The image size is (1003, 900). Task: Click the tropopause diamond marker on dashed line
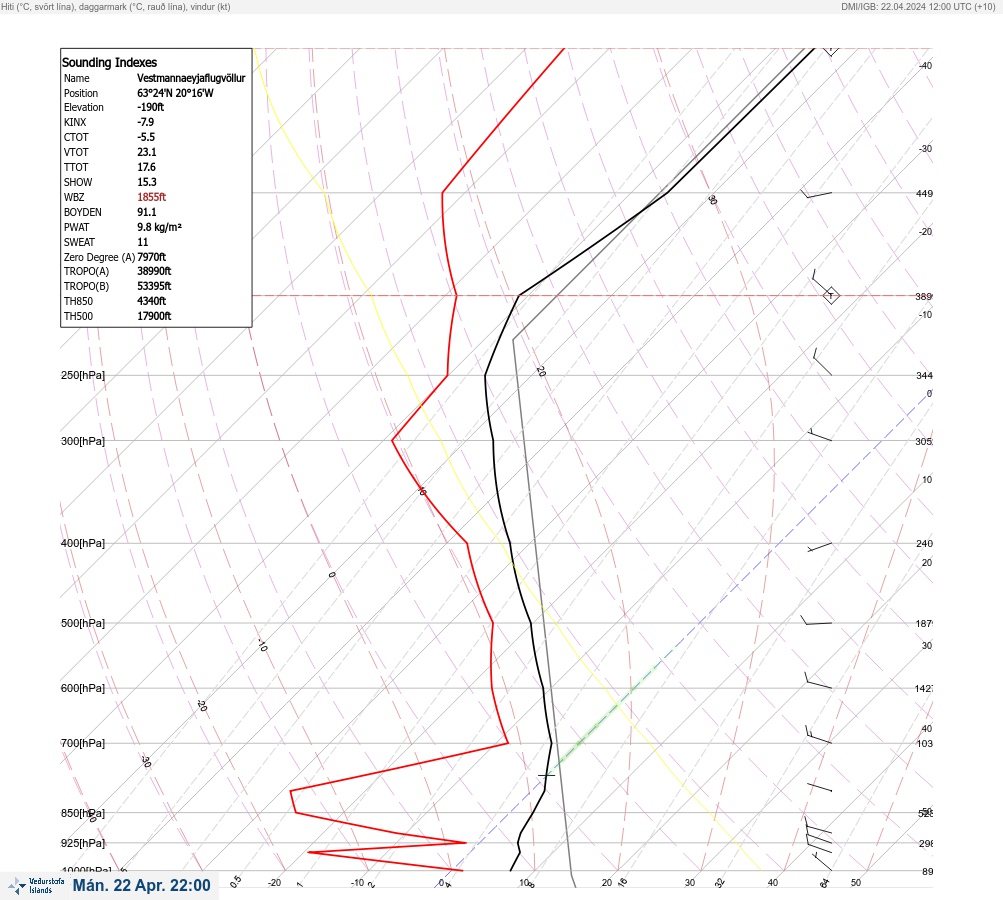[831, 296]
